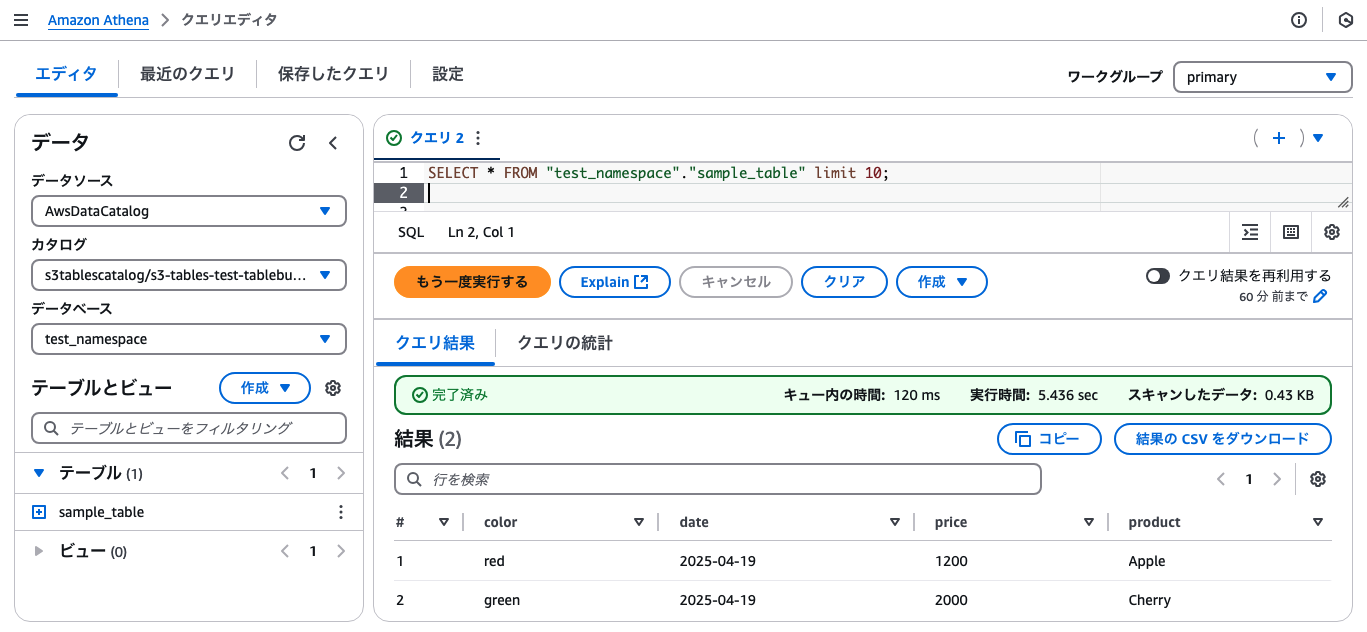Click the Cherry product cell

[1149, 600]
